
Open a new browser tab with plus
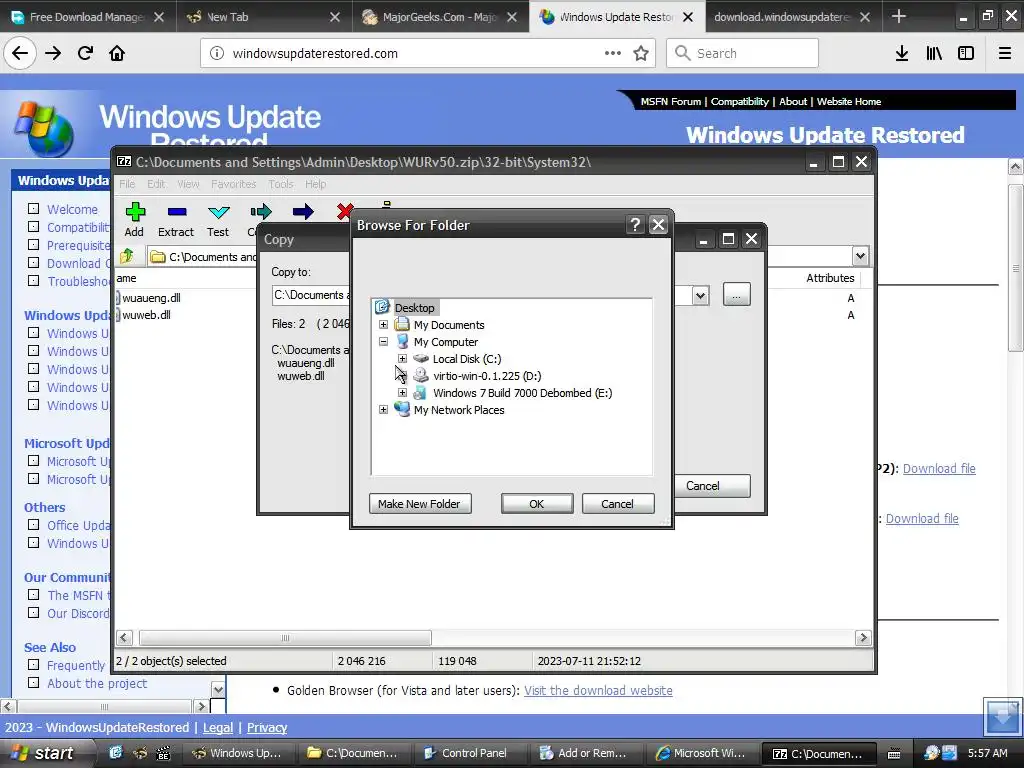(x=899, y=16)
